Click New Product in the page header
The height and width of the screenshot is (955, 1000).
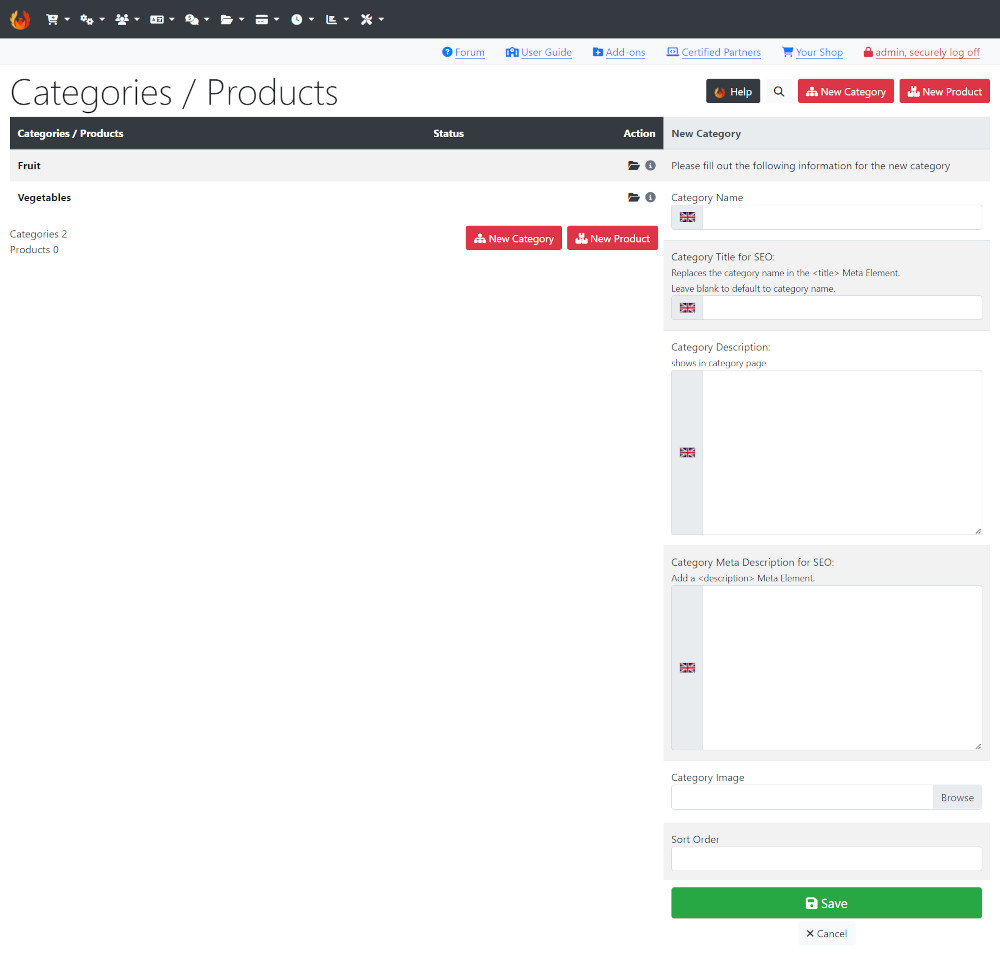pyautogui.click(x=945, y=91)
